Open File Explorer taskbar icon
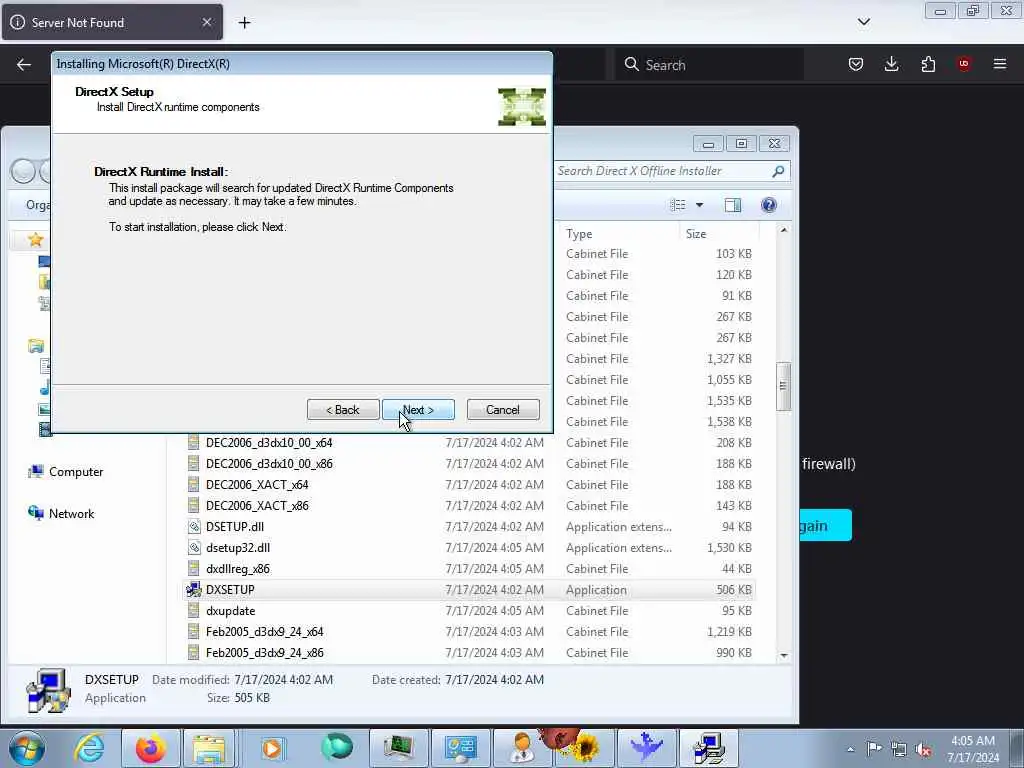This screenshot has height=768, width=1024. click(x=209, y=748)
